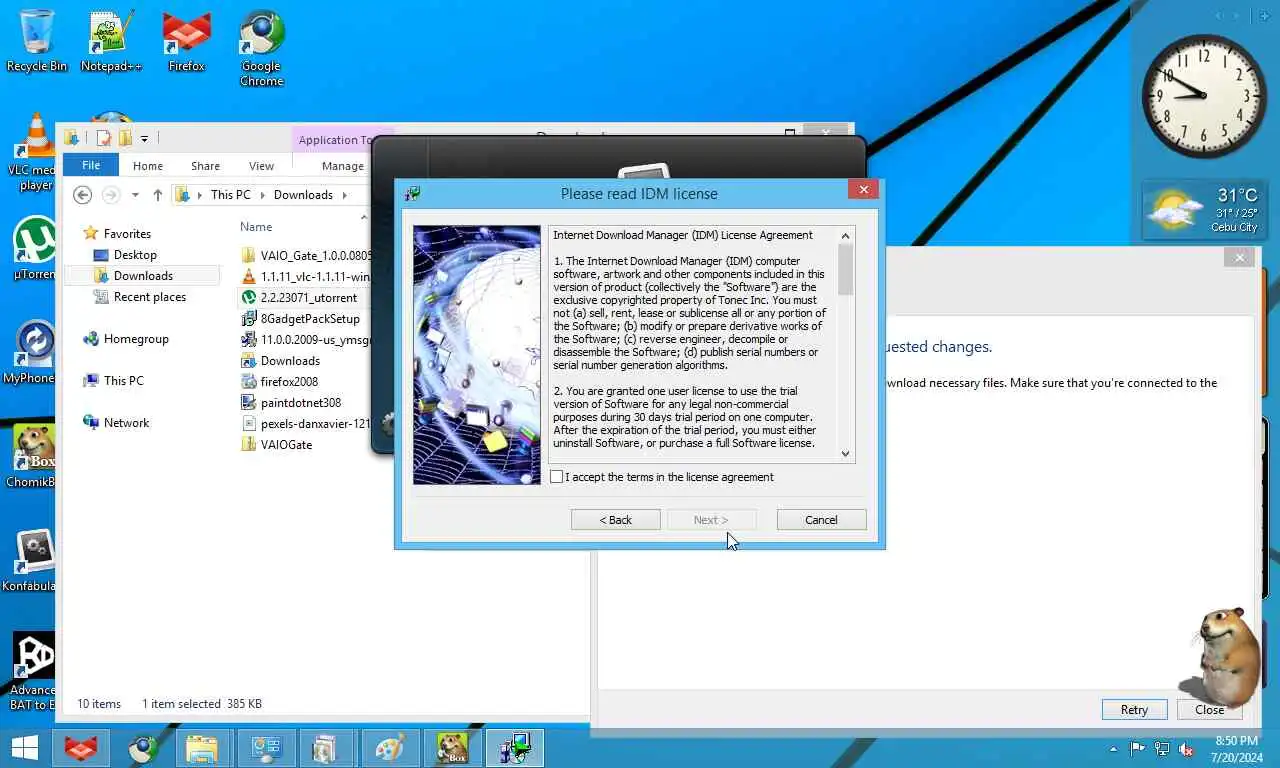Open the Paint.NET palette taskbar icon
The width and height of the screenshot is (1280, 768).
[389, 748]
